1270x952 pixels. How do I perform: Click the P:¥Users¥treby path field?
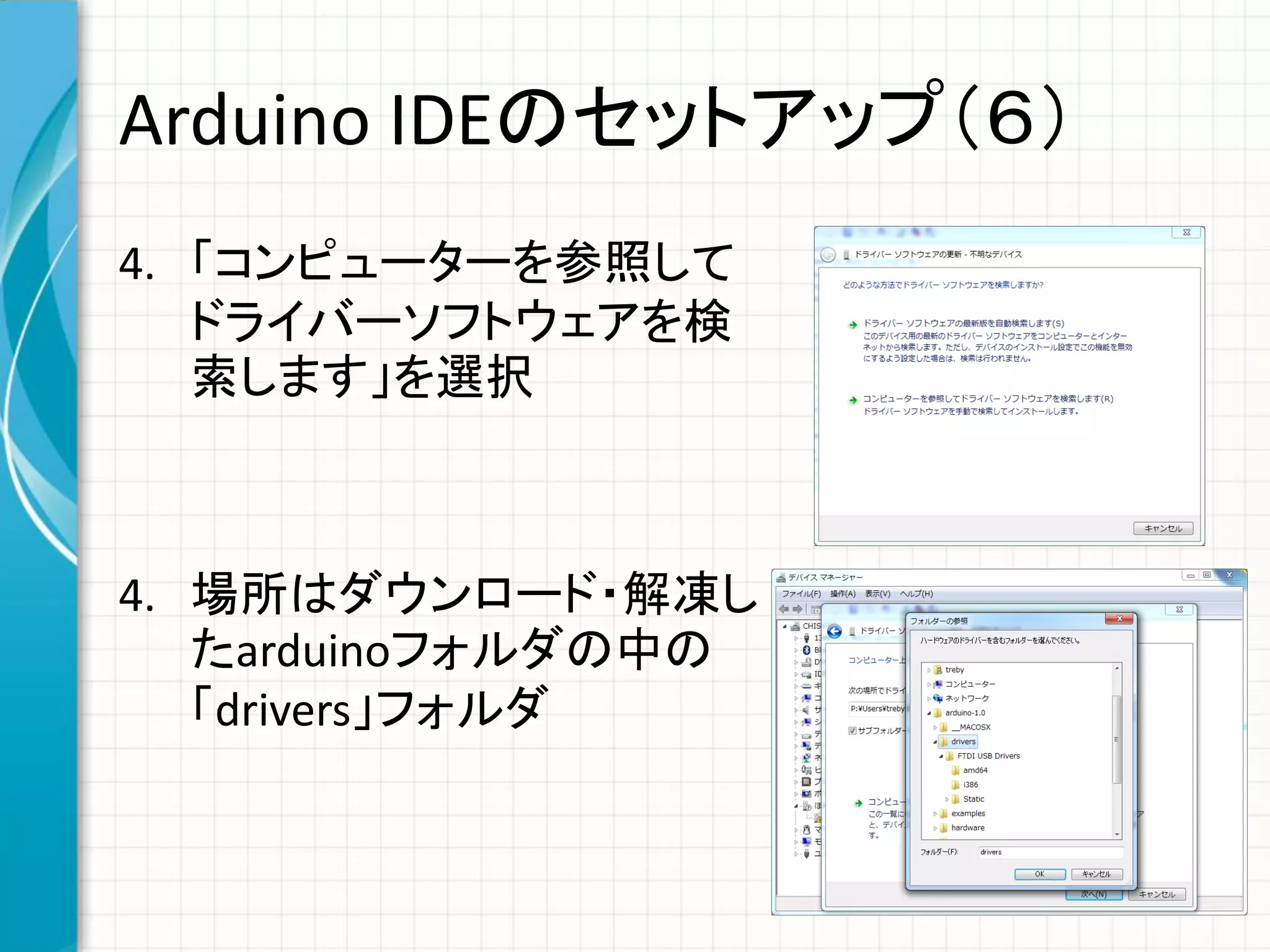pyautogui.click(x=877, y=708)
